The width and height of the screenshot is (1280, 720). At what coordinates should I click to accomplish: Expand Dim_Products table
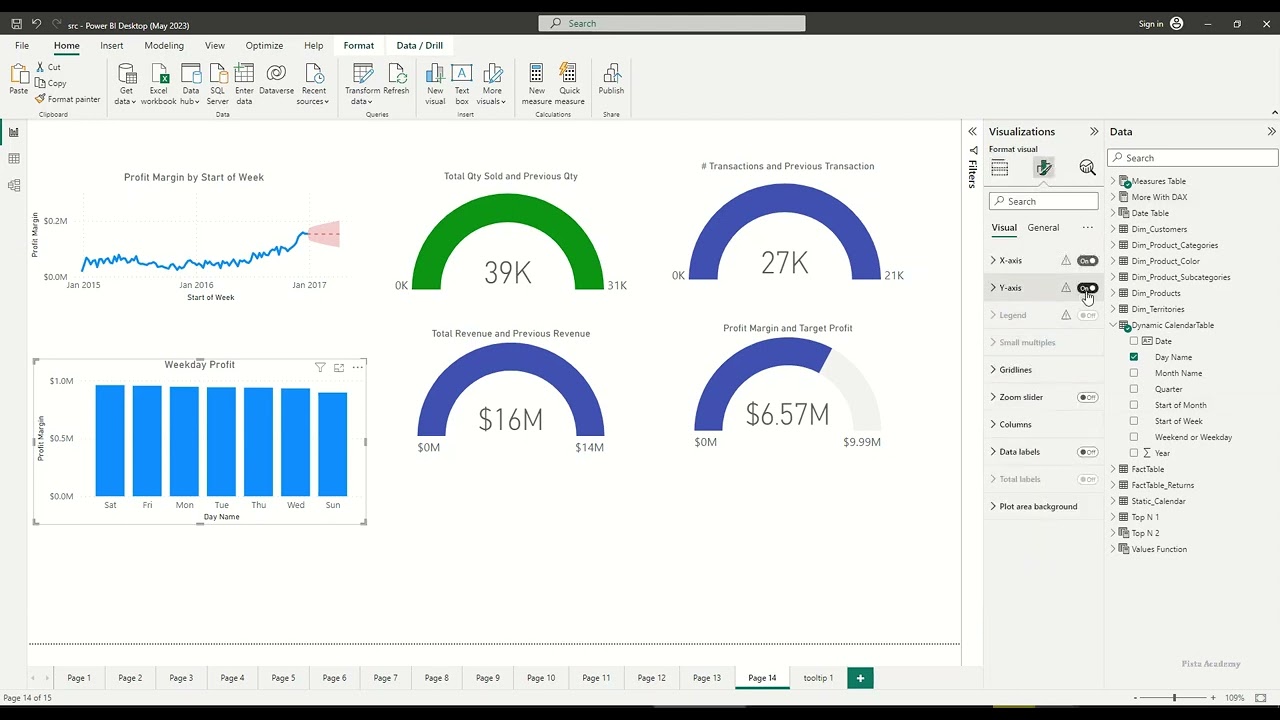click(x=1113, y=293)
